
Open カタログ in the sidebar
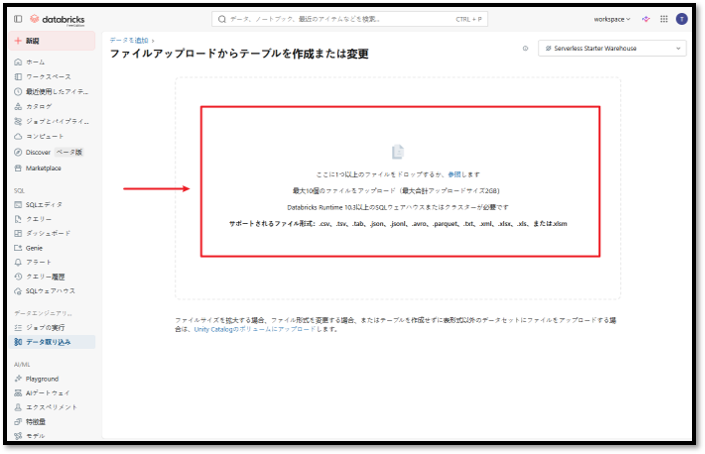(x=39, y=106)
